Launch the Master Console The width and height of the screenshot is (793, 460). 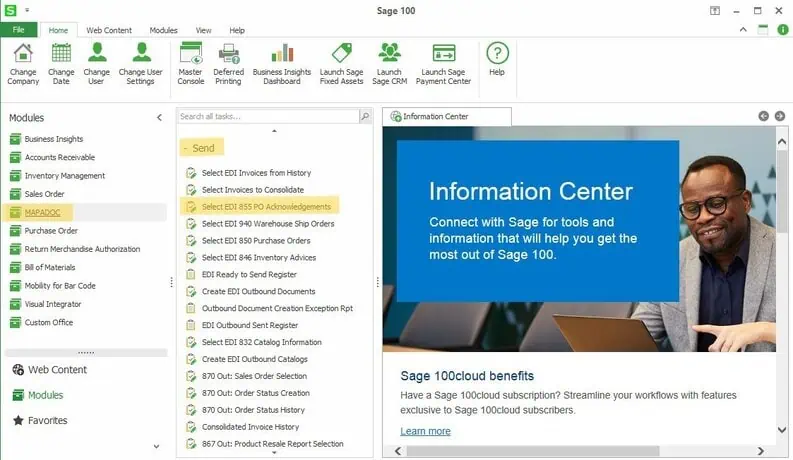point(191,64)
